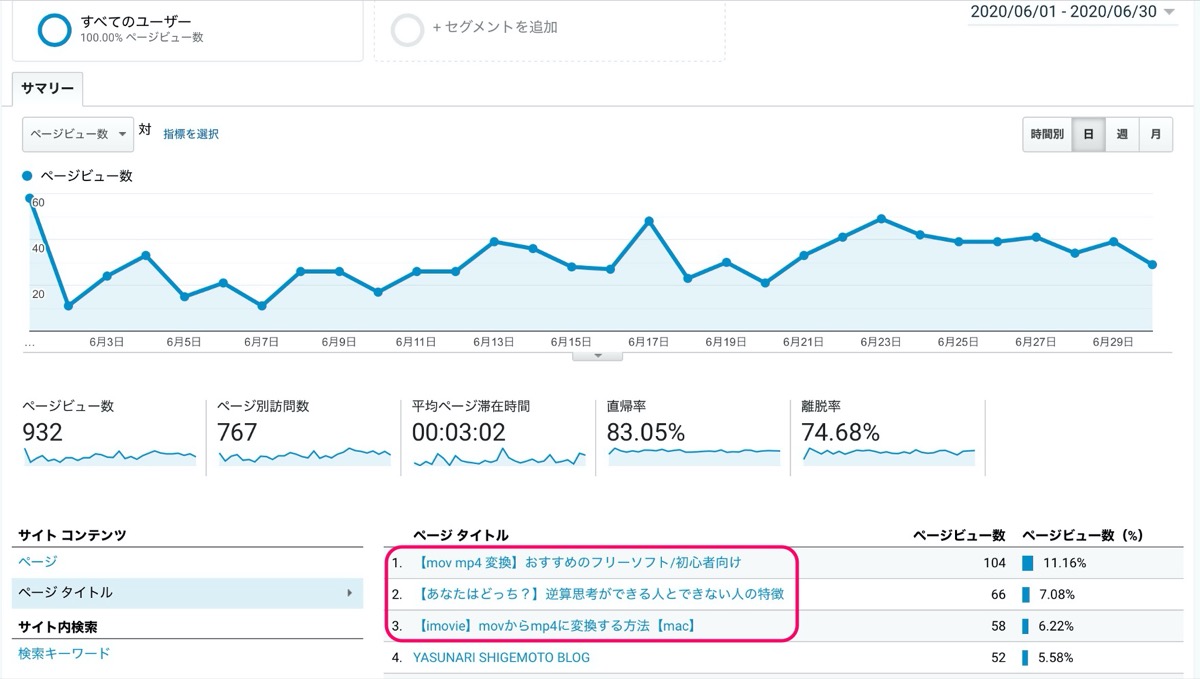Click the 平均ページ滞在時間 sparkline
Image resolution: width=1200 pixels, height=679 pixels.
[x=499, y=456]
